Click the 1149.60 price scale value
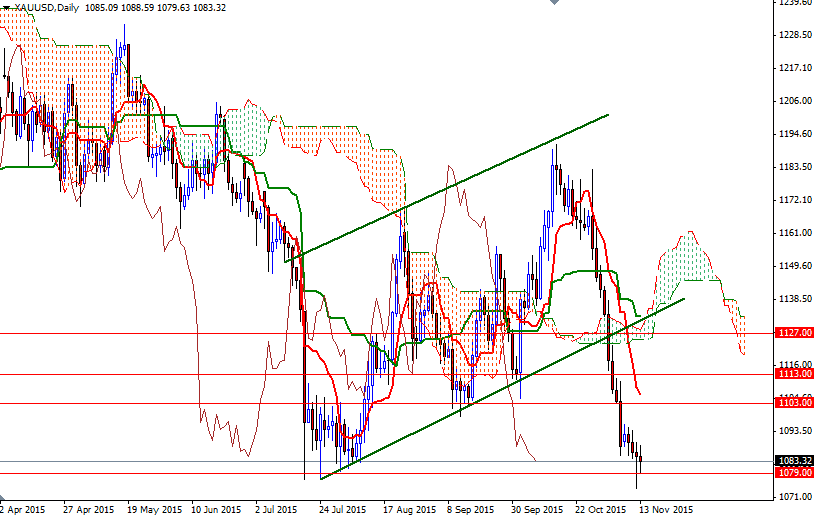Image resolution: width=814 pixels, height=516 pixels. [x=795, y=266]
